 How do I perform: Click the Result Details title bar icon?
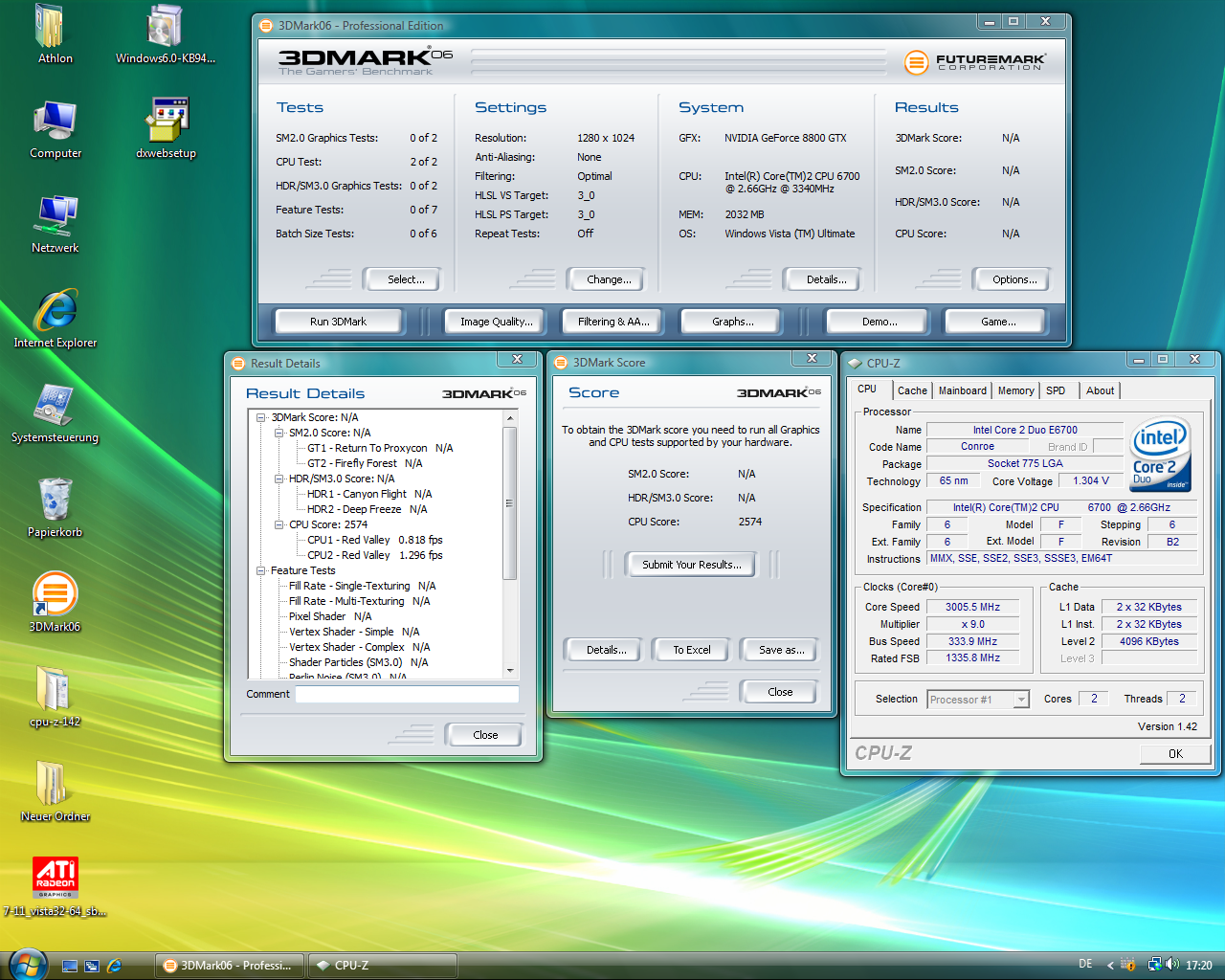[239, 364]
